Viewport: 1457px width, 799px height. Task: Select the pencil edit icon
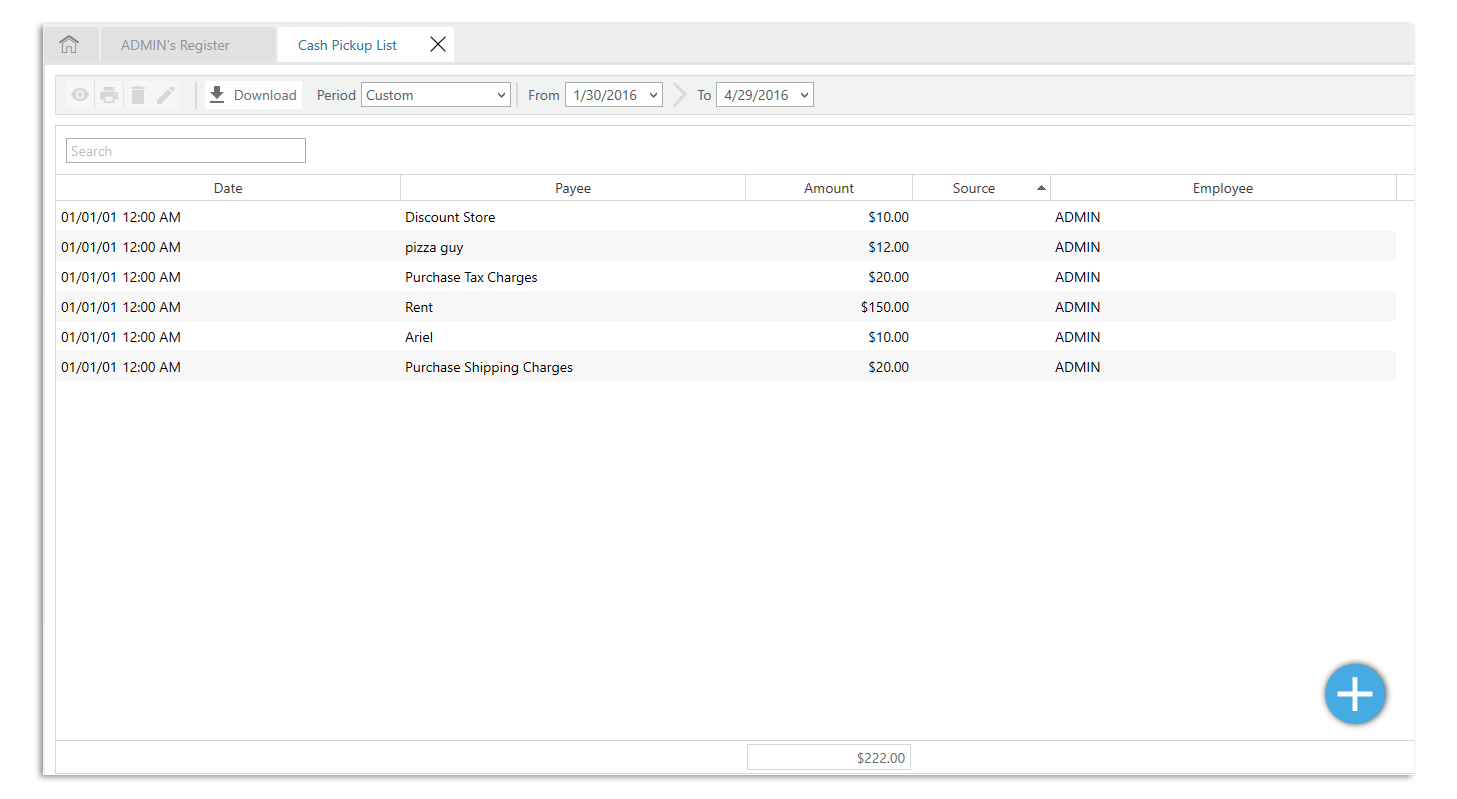[166, 94]
